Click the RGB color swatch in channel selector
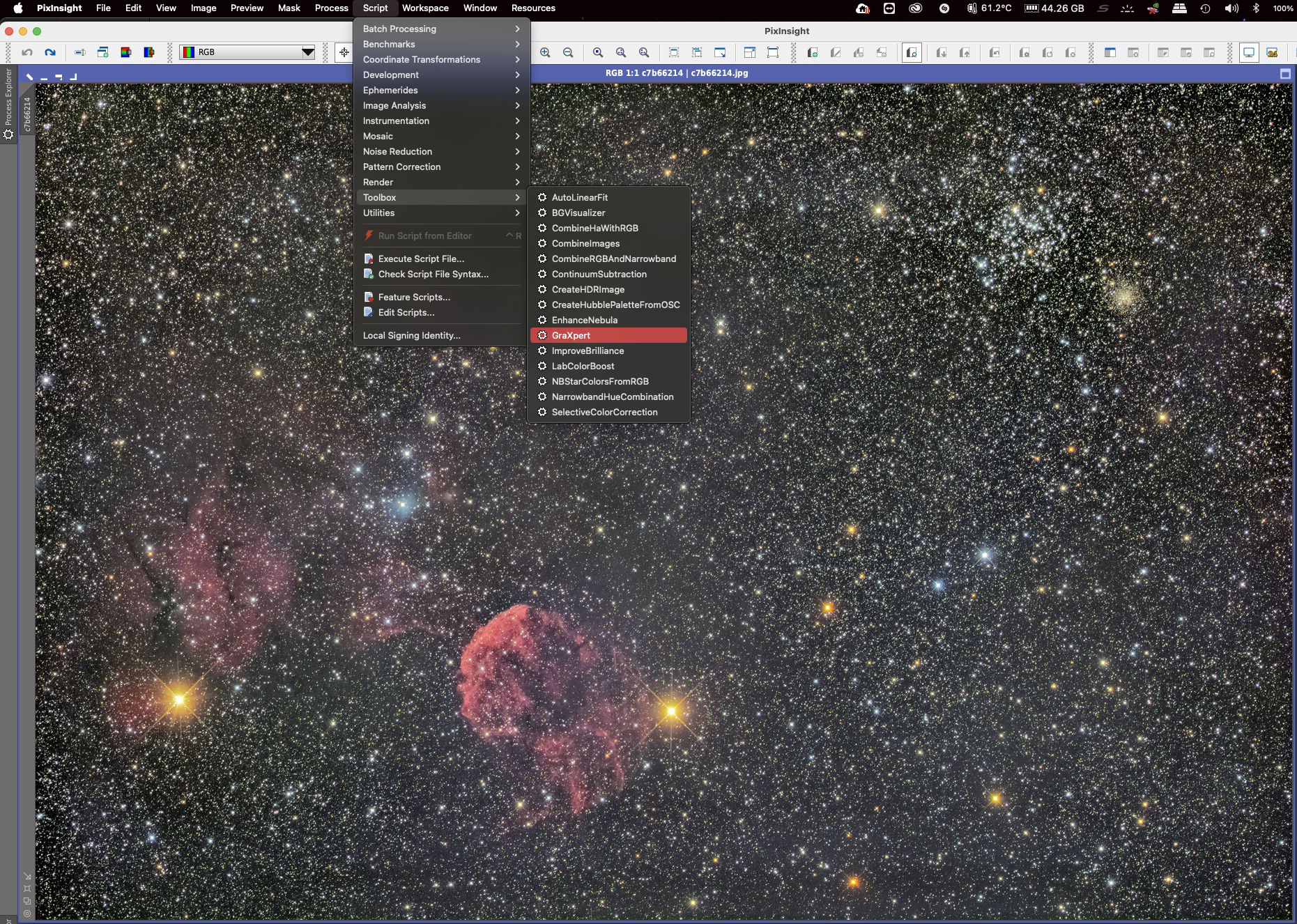The width and height of the screenshot is (1297, 924). coord(188,52)
